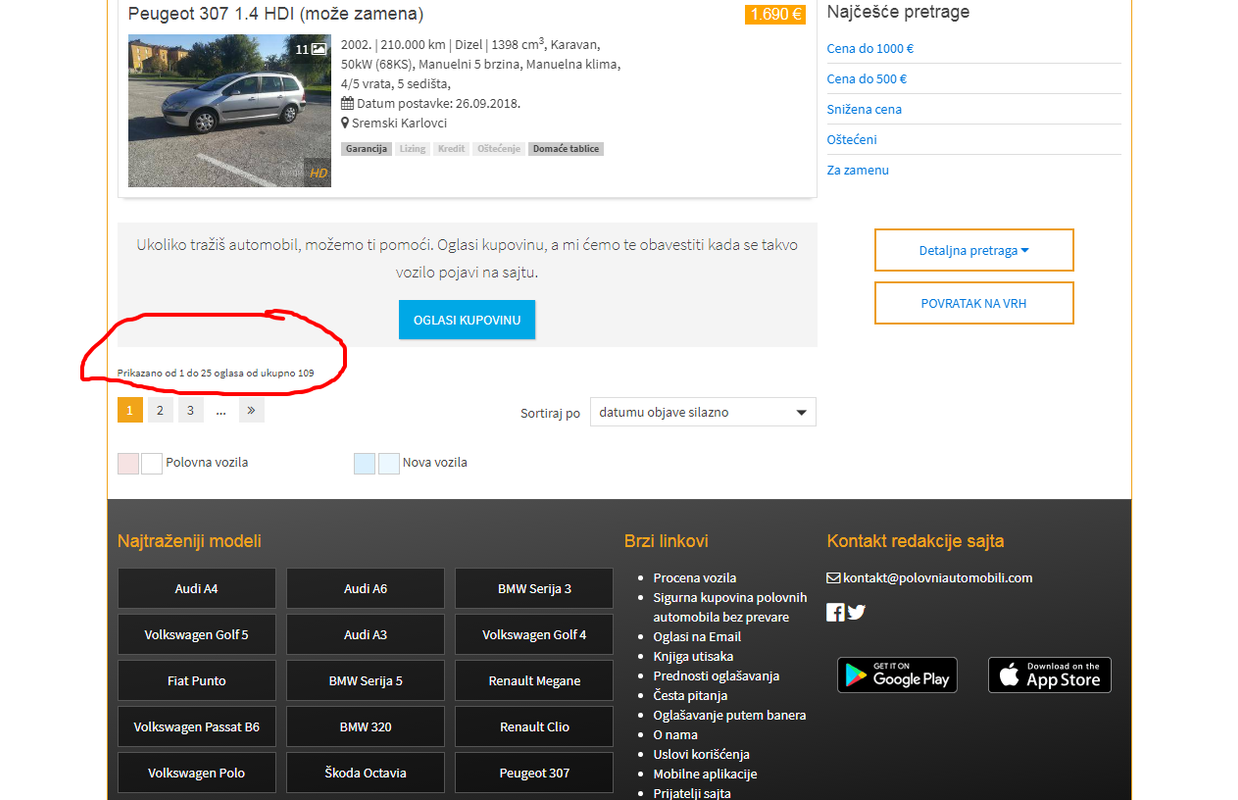Open Knjiga utisaka link
1238x800 pixels.
pos(693,656)
